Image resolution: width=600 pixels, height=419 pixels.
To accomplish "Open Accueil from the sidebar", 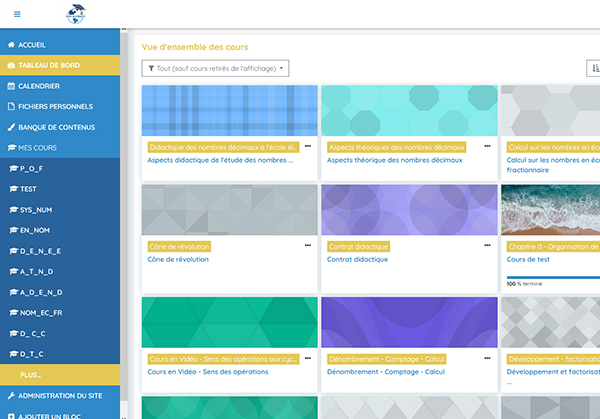I will 32,45.
